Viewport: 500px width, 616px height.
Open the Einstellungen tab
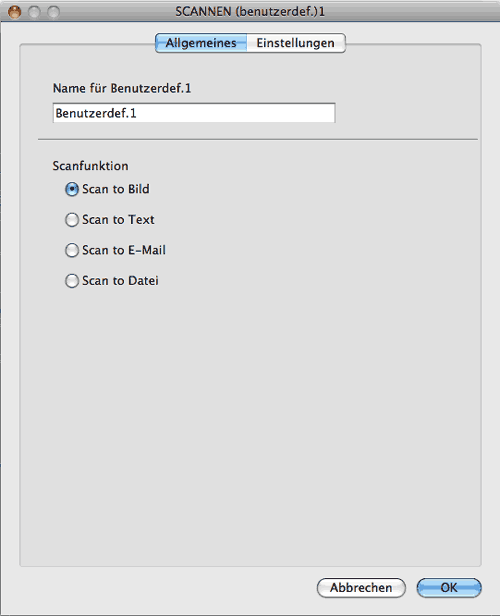click(296, 43)
